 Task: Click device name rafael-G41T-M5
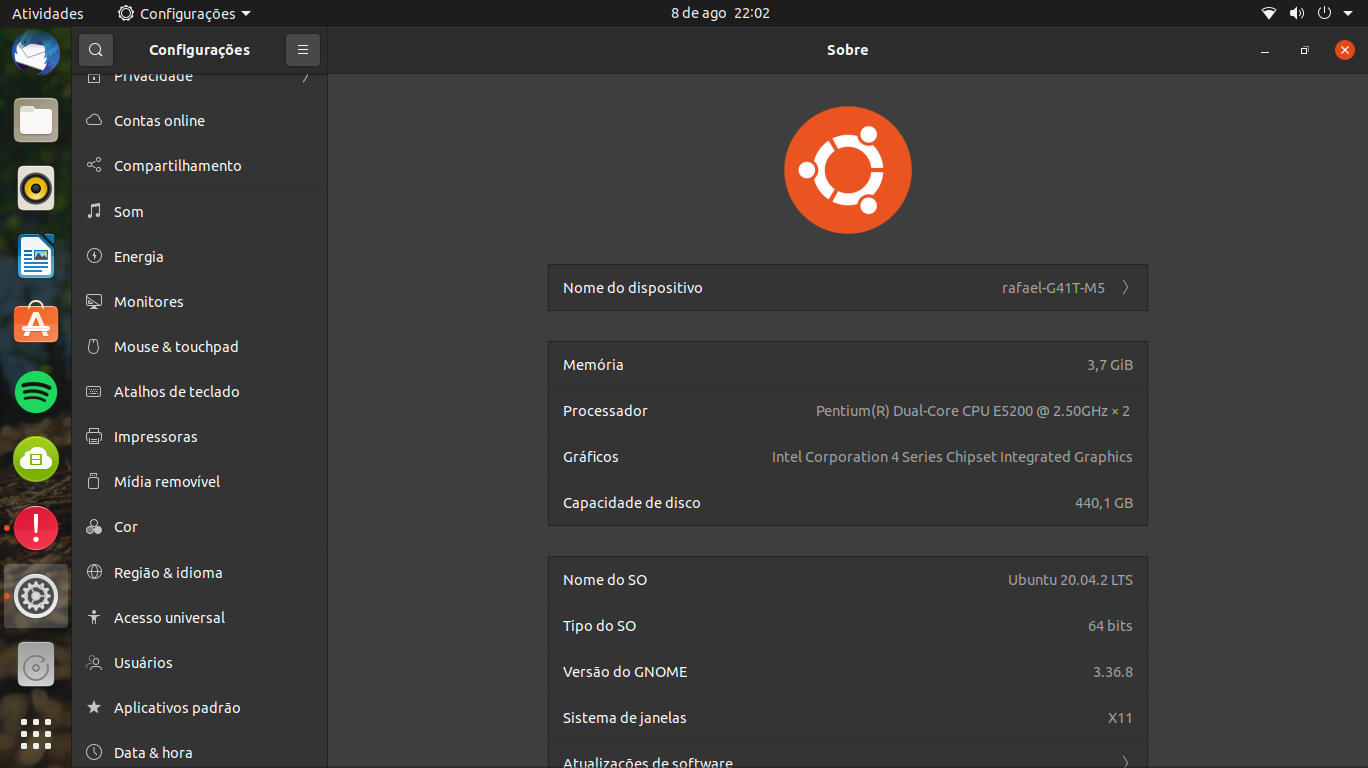[x=1053, y=288]
